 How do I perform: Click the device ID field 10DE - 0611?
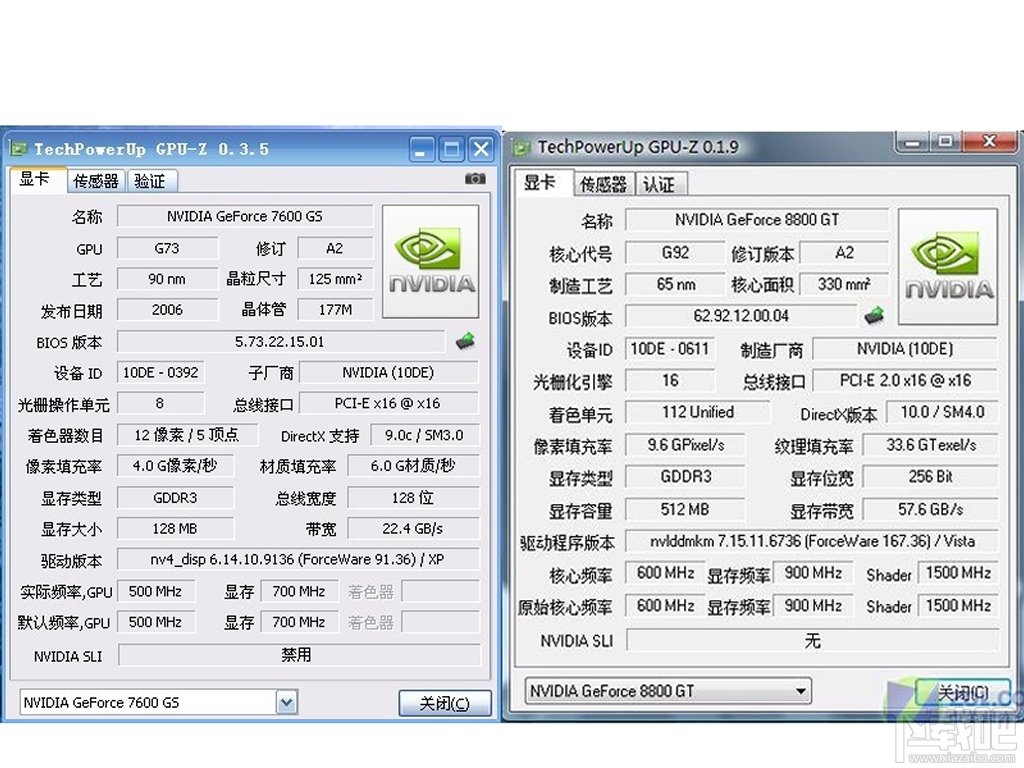670,348
